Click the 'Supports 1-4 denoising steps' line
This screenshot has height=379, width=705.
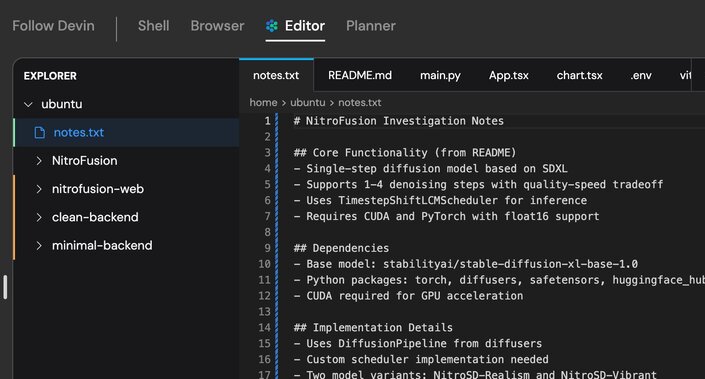coord(478,185)
